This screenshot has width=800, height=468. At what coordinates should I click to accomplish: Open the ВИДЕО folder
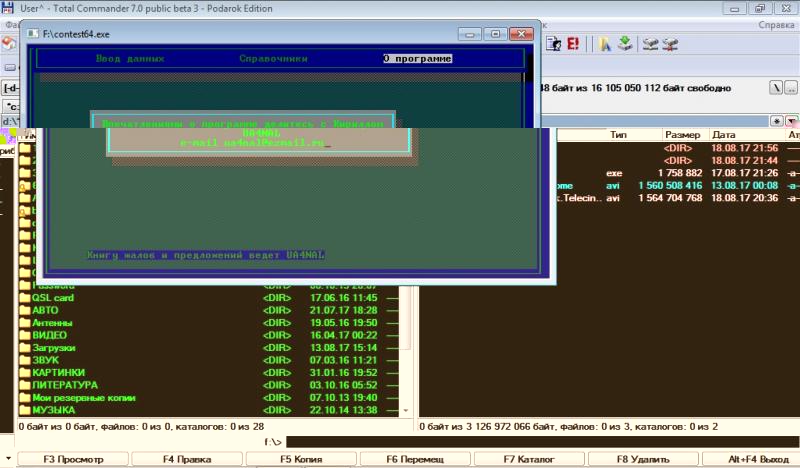coord(51,335)
